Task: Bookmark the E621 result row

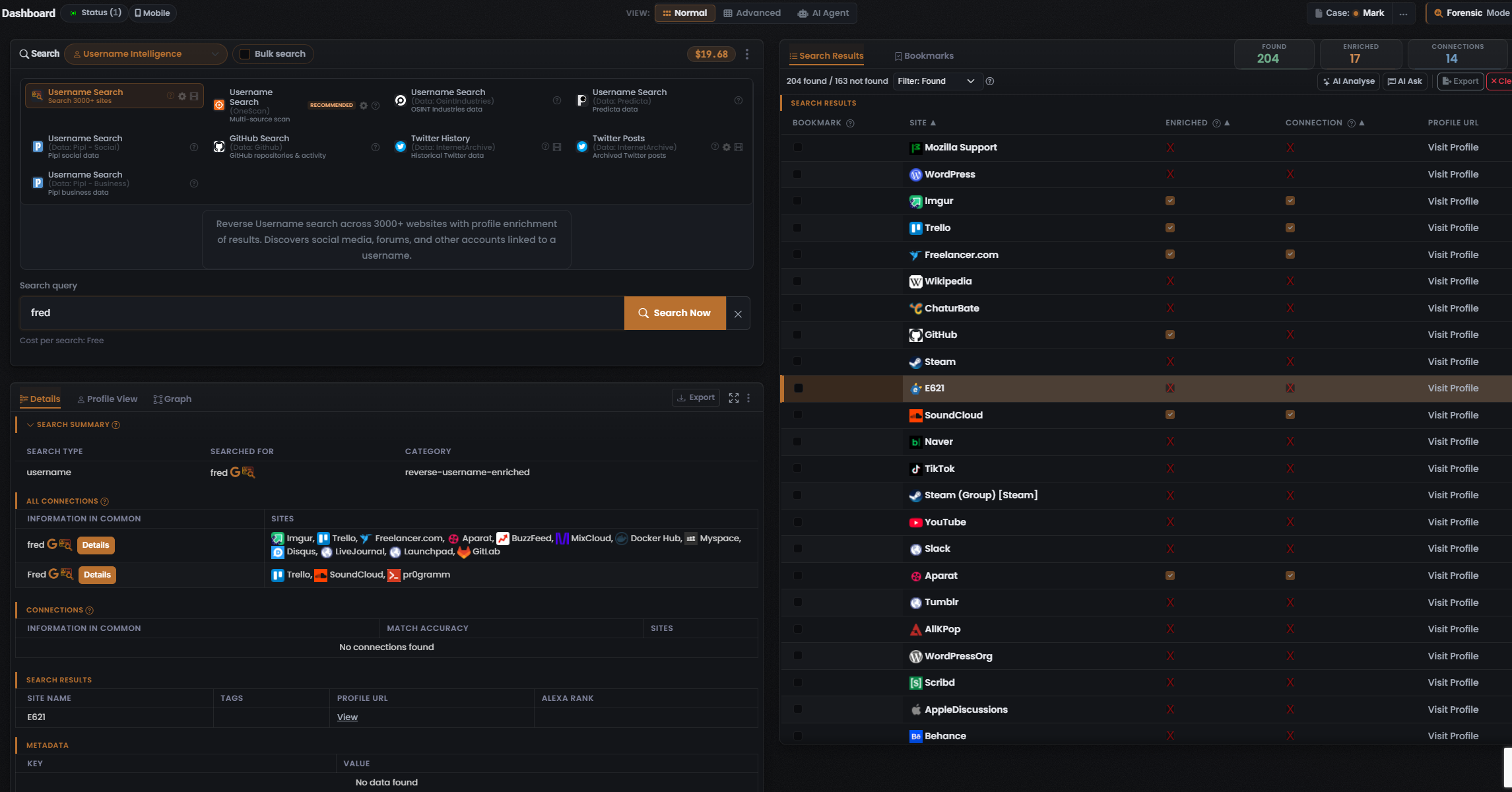Action: tap(798, 388)
